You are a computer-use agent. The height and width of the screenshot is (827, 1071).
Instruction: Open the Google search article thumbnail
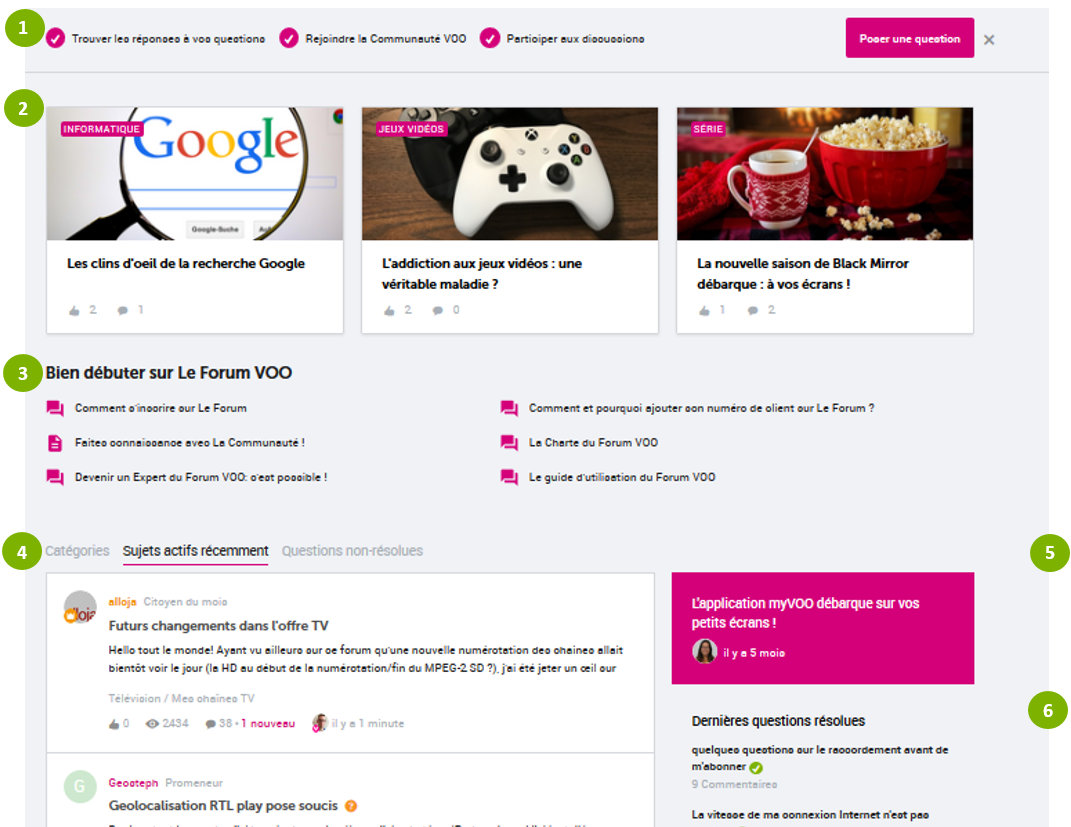coord(195,173)
